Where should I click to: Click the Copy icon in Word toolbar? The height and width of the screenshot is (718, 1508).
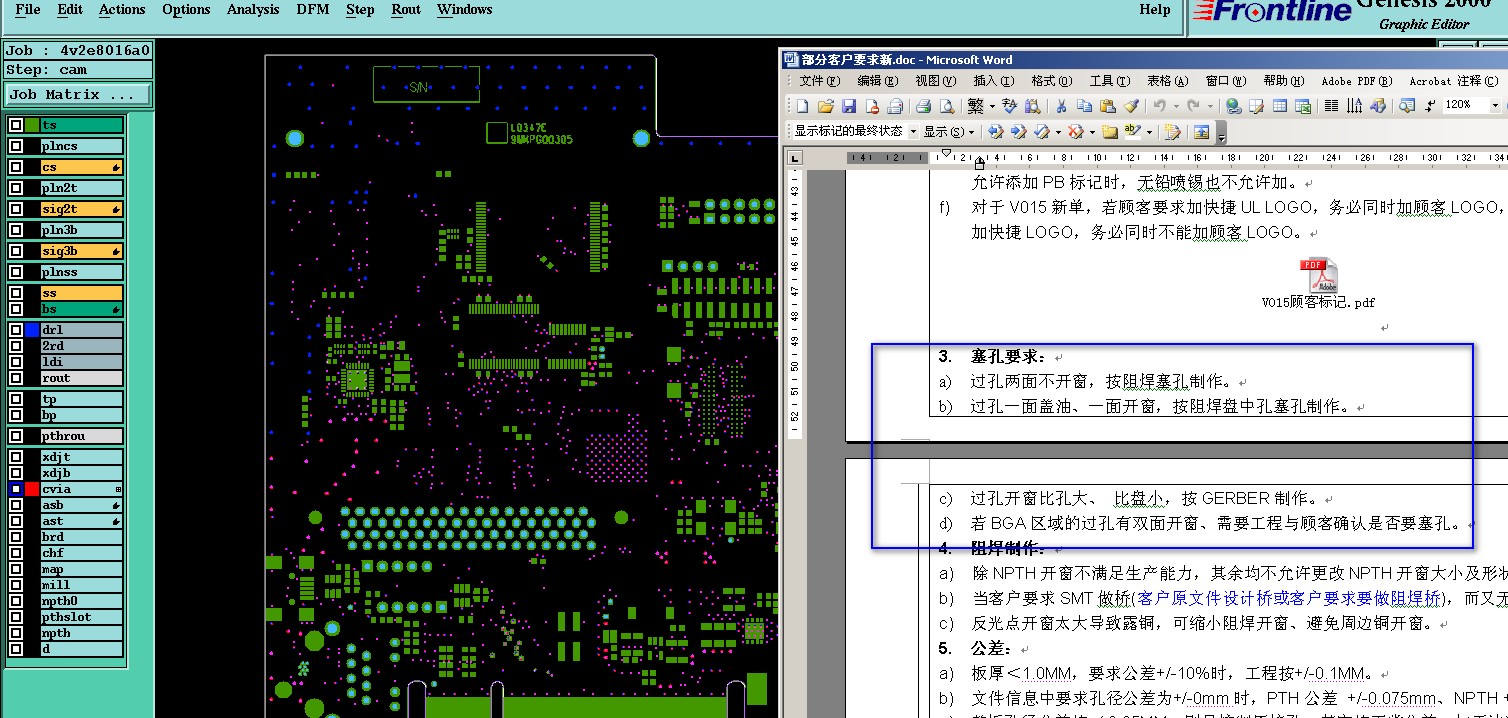click(x=1084, y=106)
